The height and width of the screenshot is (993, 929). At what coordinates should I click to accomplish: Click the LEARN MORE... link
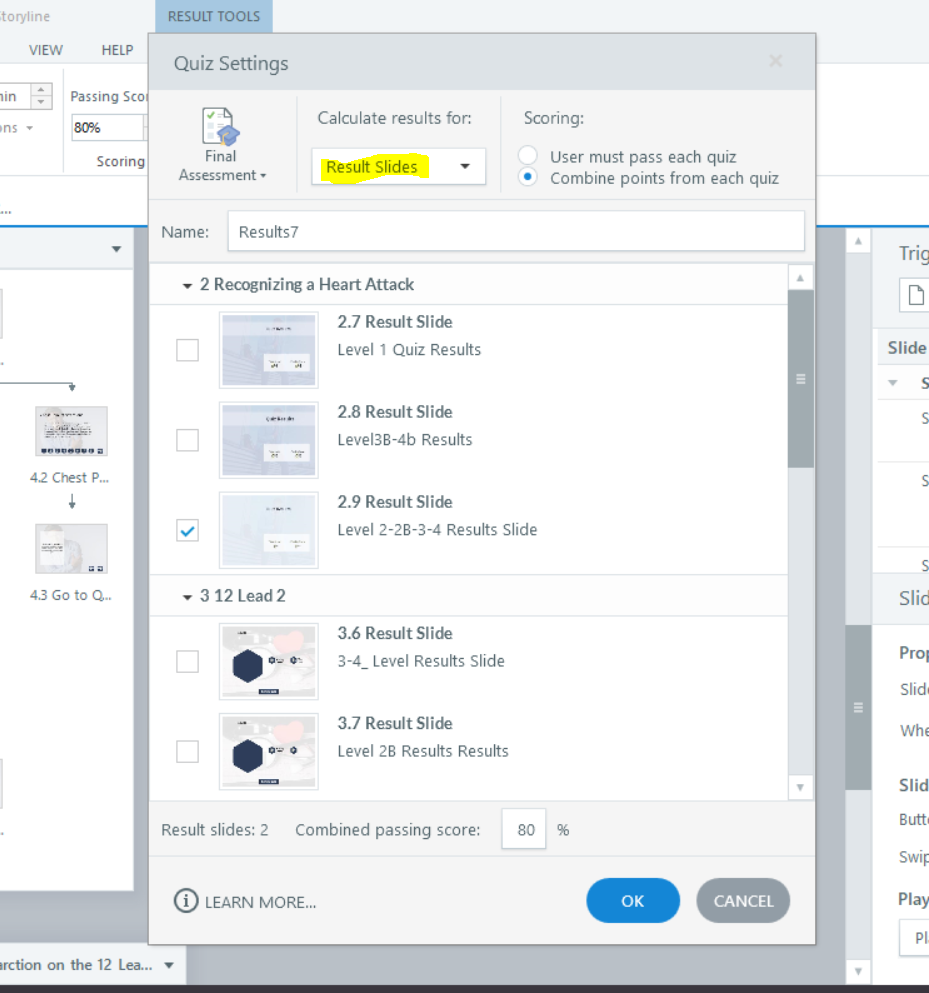point(260,902)
